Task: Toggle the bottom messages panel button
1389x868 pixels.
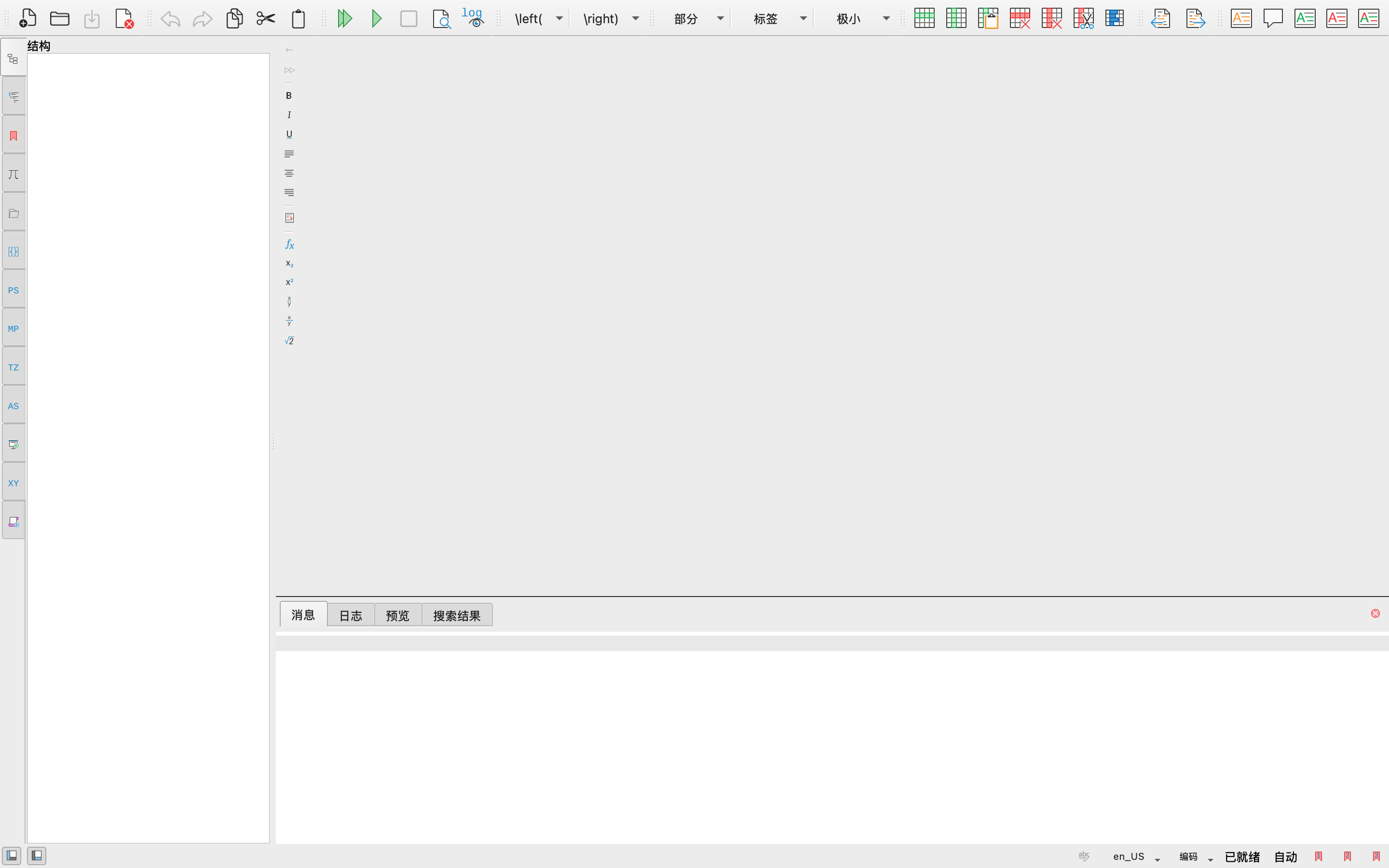Action: [36, 856]
